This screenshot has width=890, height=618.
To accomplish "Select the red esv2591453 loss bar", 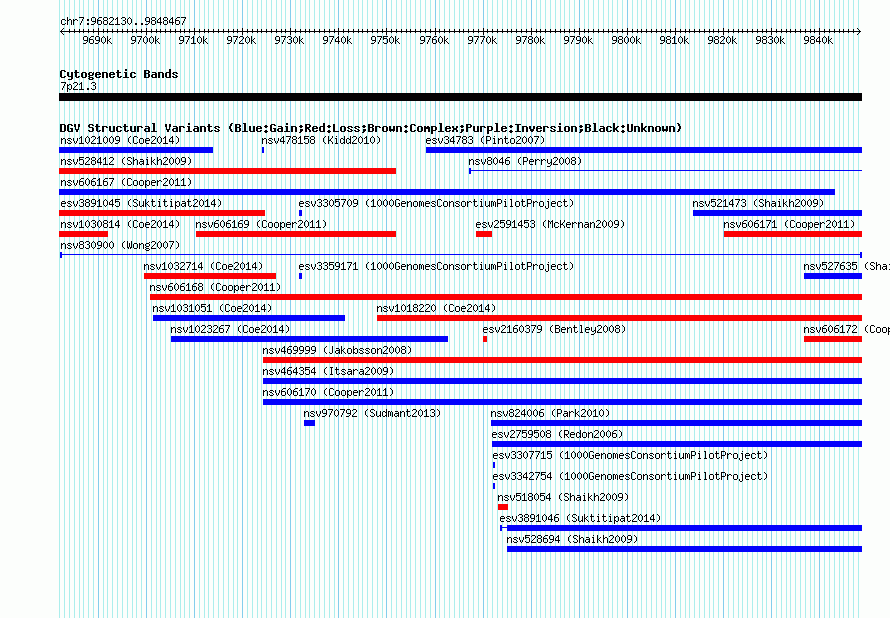I will 484,234.
